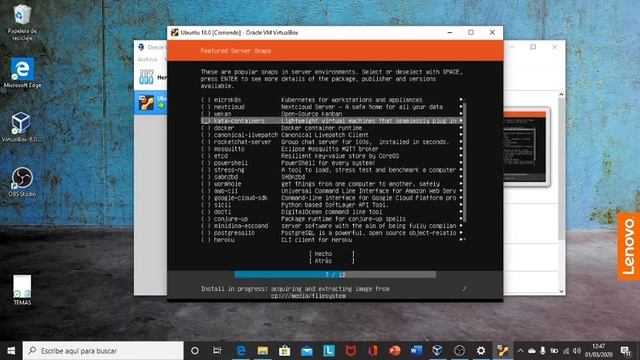Open the network tray icon
The height and width of the screenshot is (360, 640).
[x=566, y=351]
